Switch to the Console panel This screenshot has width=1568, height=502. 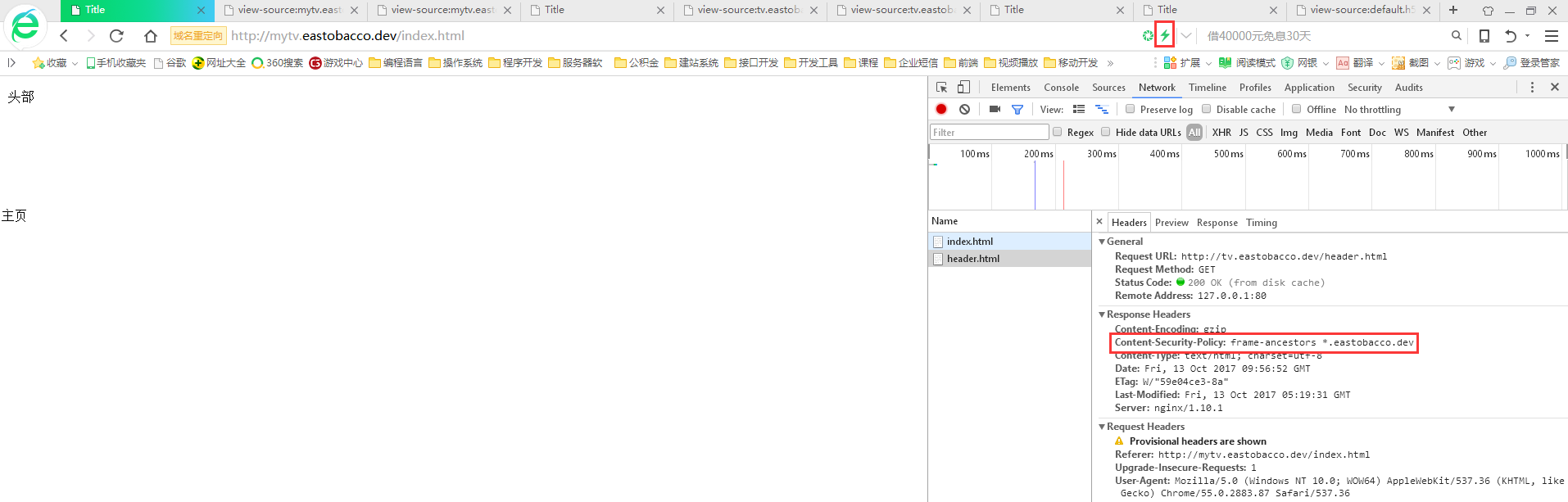[x=1061, y=88]
